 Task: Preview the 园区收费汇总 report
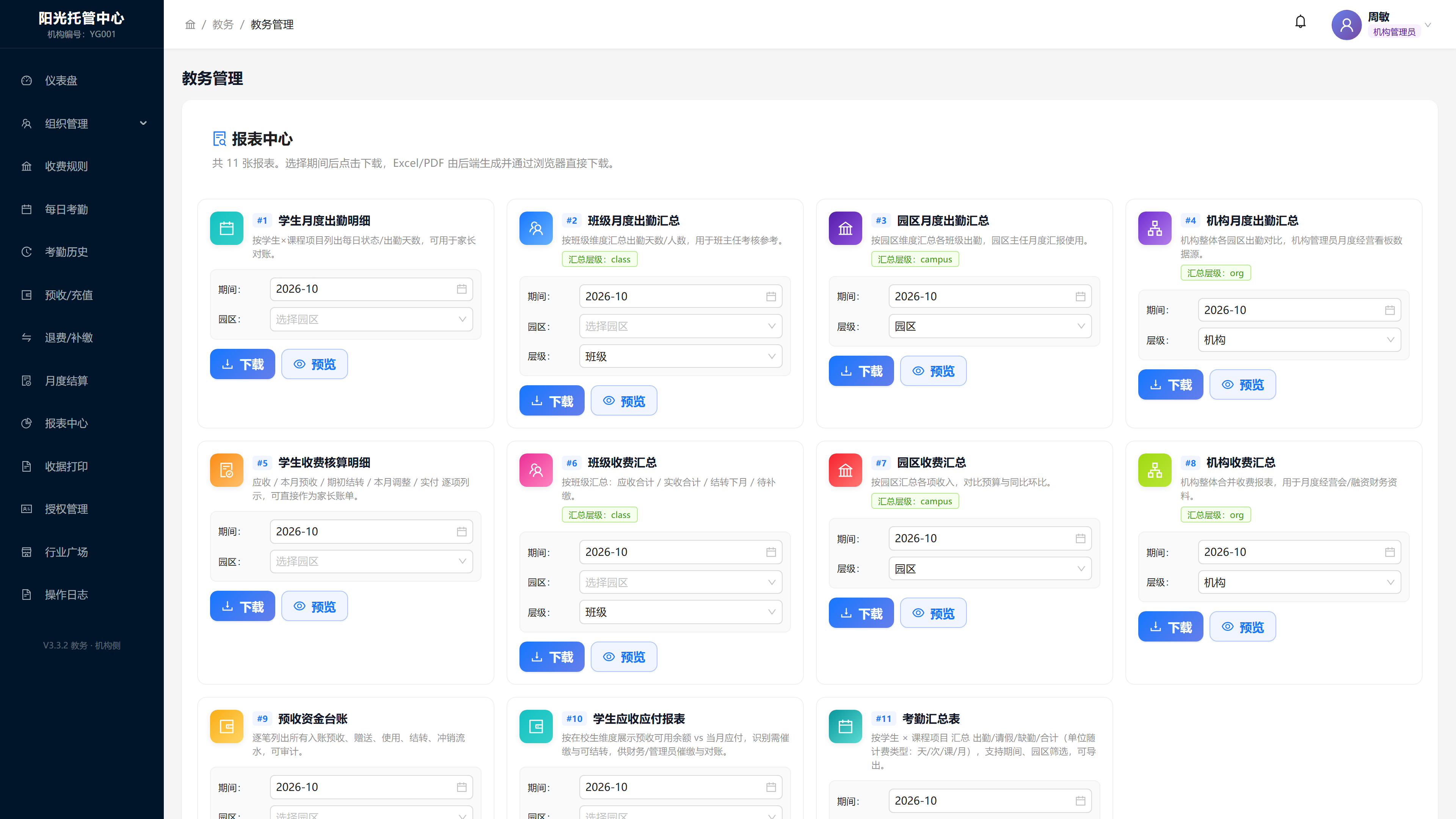pyautogui.click(x=933, y=613)
